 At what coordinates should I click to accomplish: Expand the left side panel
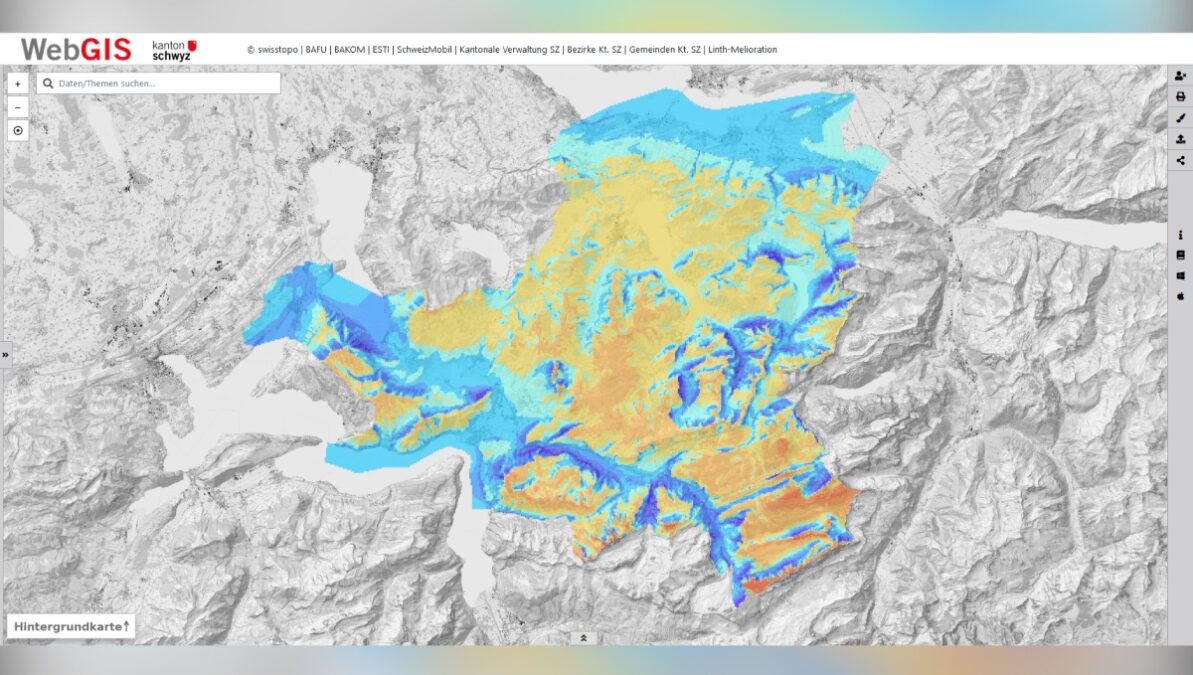[x=5, y=354]
